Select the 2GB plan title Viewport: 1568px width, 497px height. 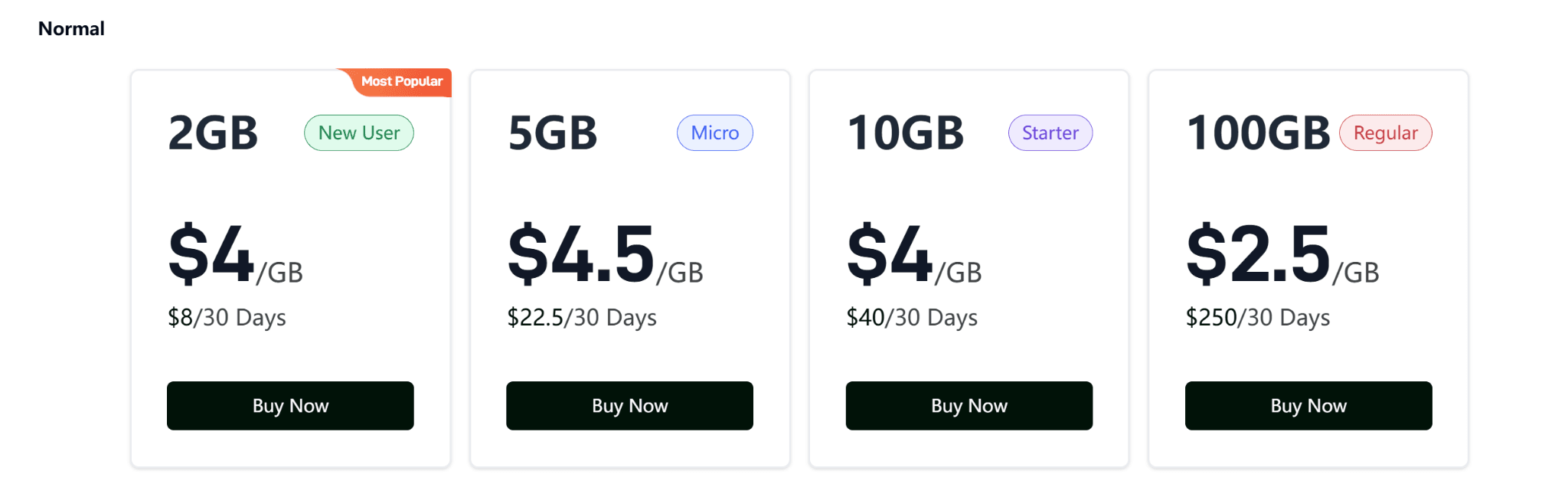pyautogui.click(x=213, y=133)
